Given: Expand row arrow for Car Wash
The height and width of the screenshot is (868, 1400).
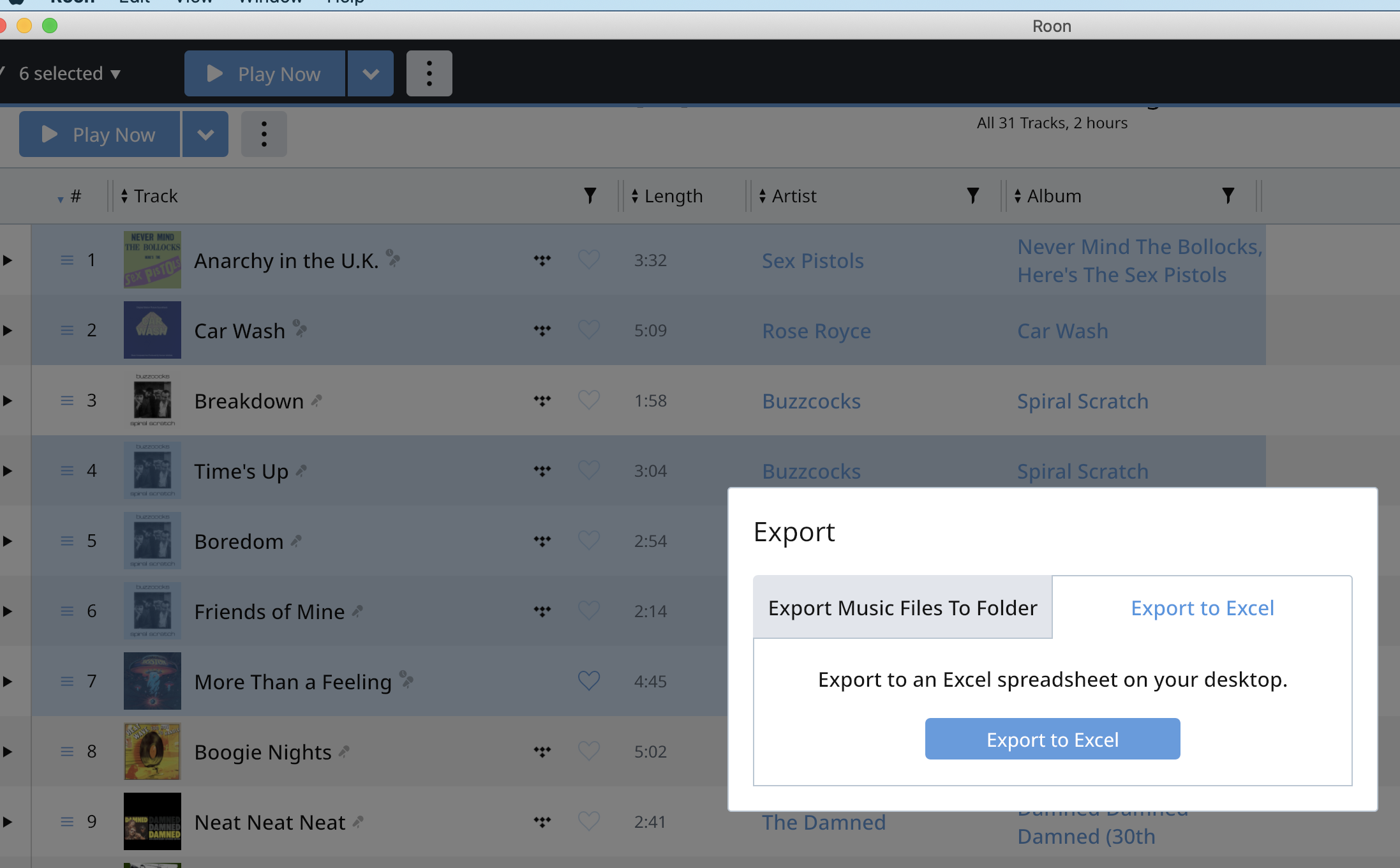Looking at the screenshot, I should click(x=8, y=331).
